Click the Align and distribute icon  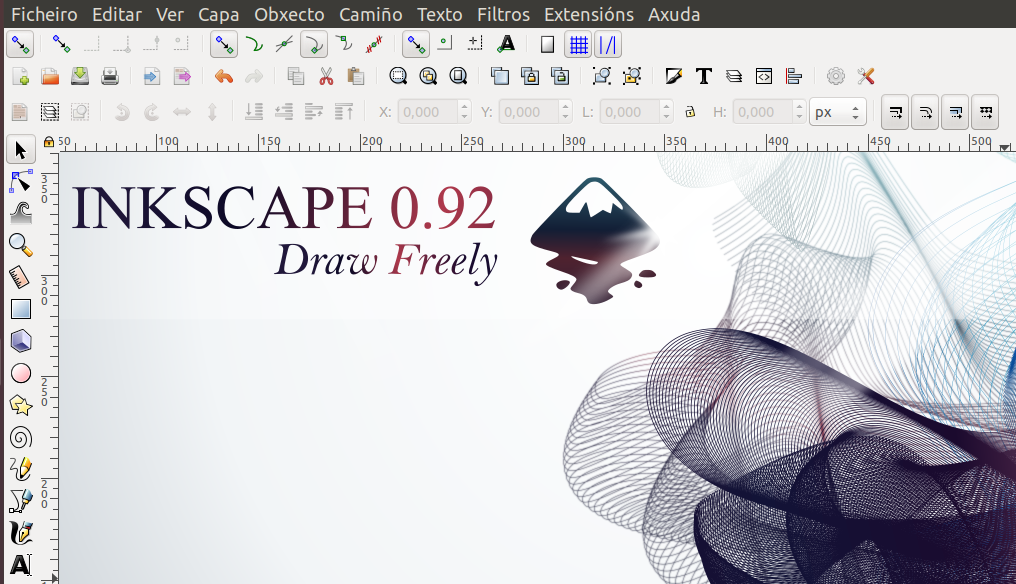point(794,76)
